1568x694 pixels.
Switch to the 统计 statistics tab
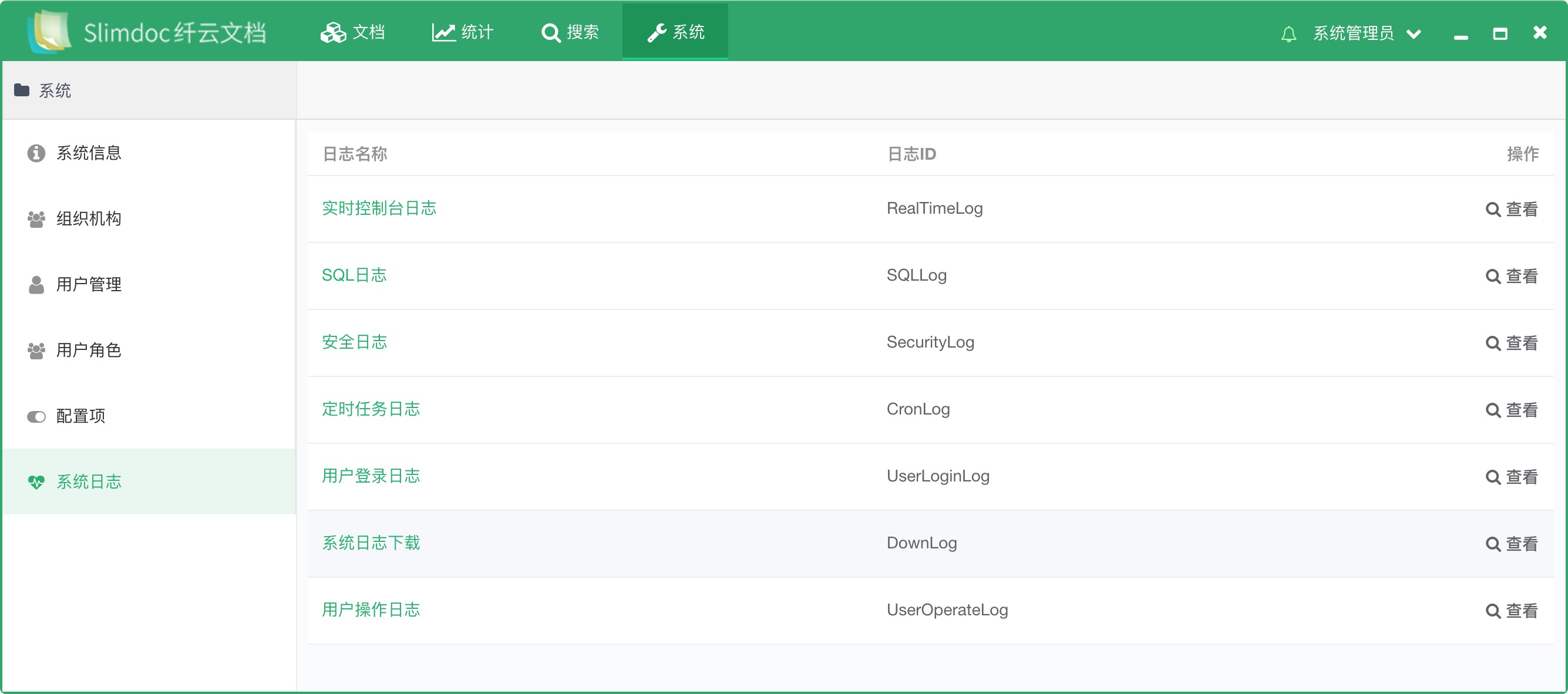(463, 32)
